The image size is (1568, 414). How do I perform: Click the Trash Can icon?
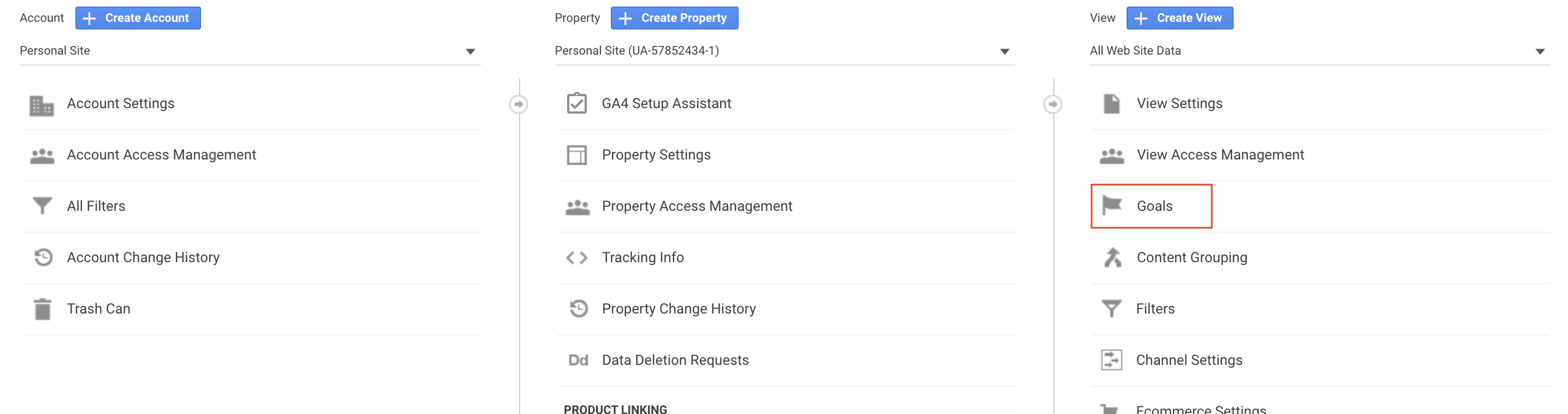[42, 309]
